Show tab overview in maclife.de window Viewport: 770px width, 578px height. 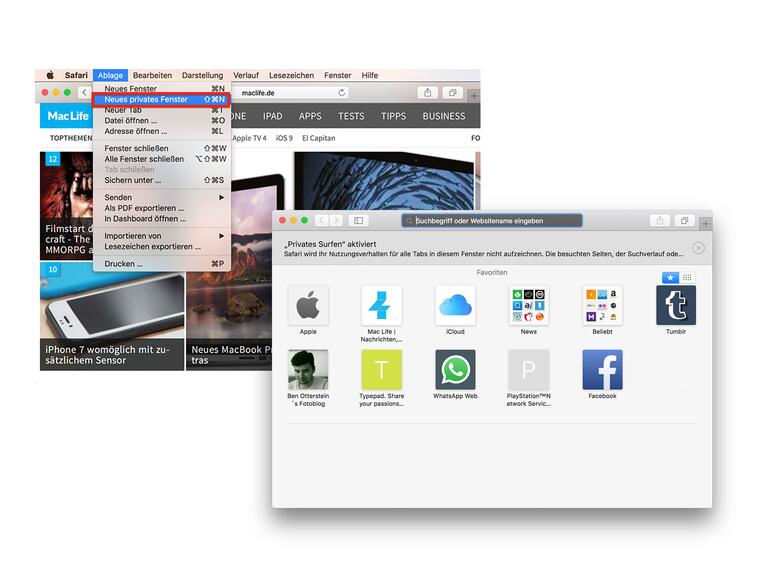click(453, 92)
